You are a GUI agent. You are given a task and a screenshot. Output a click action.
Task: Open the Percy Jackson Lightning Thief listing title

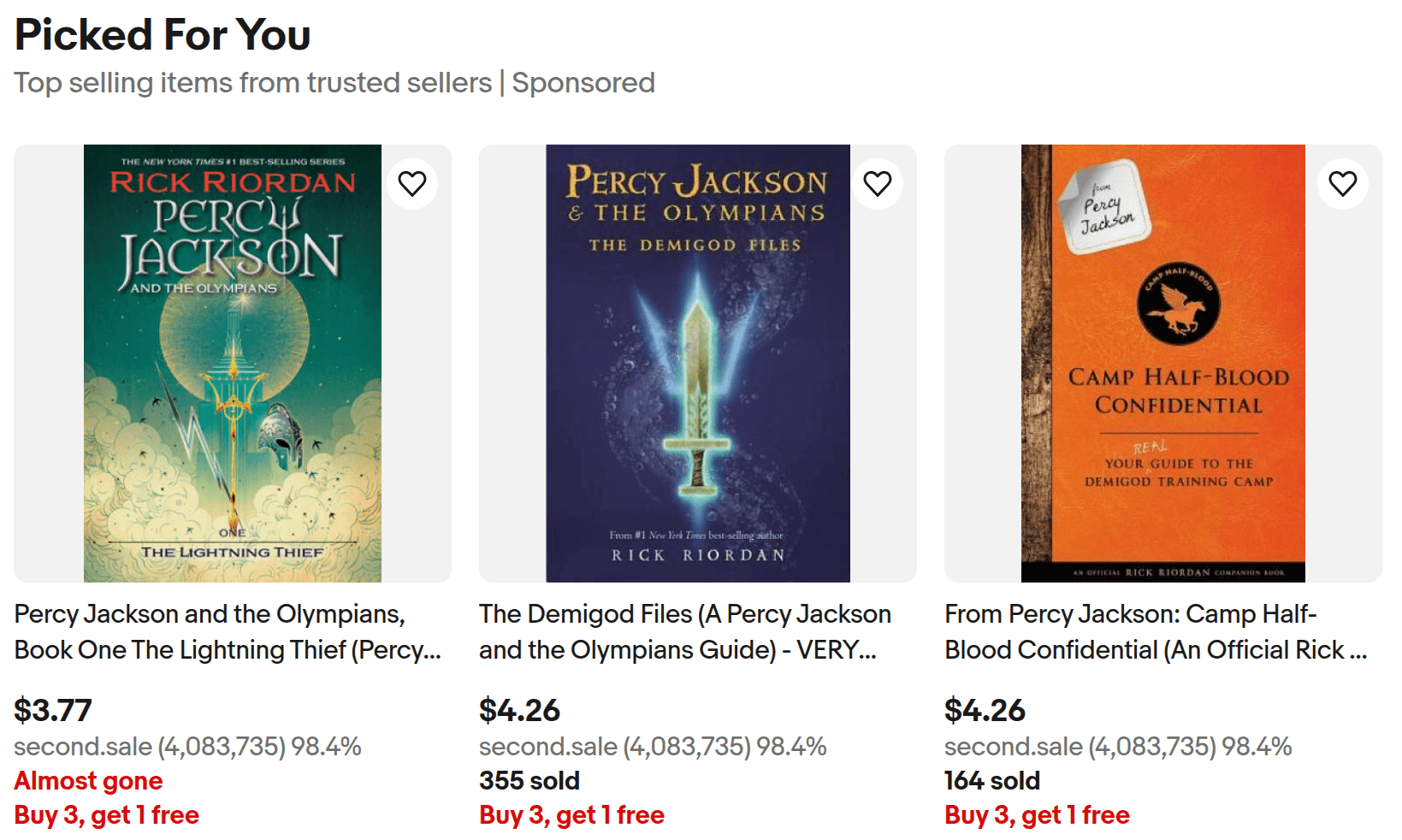[227, 632]
